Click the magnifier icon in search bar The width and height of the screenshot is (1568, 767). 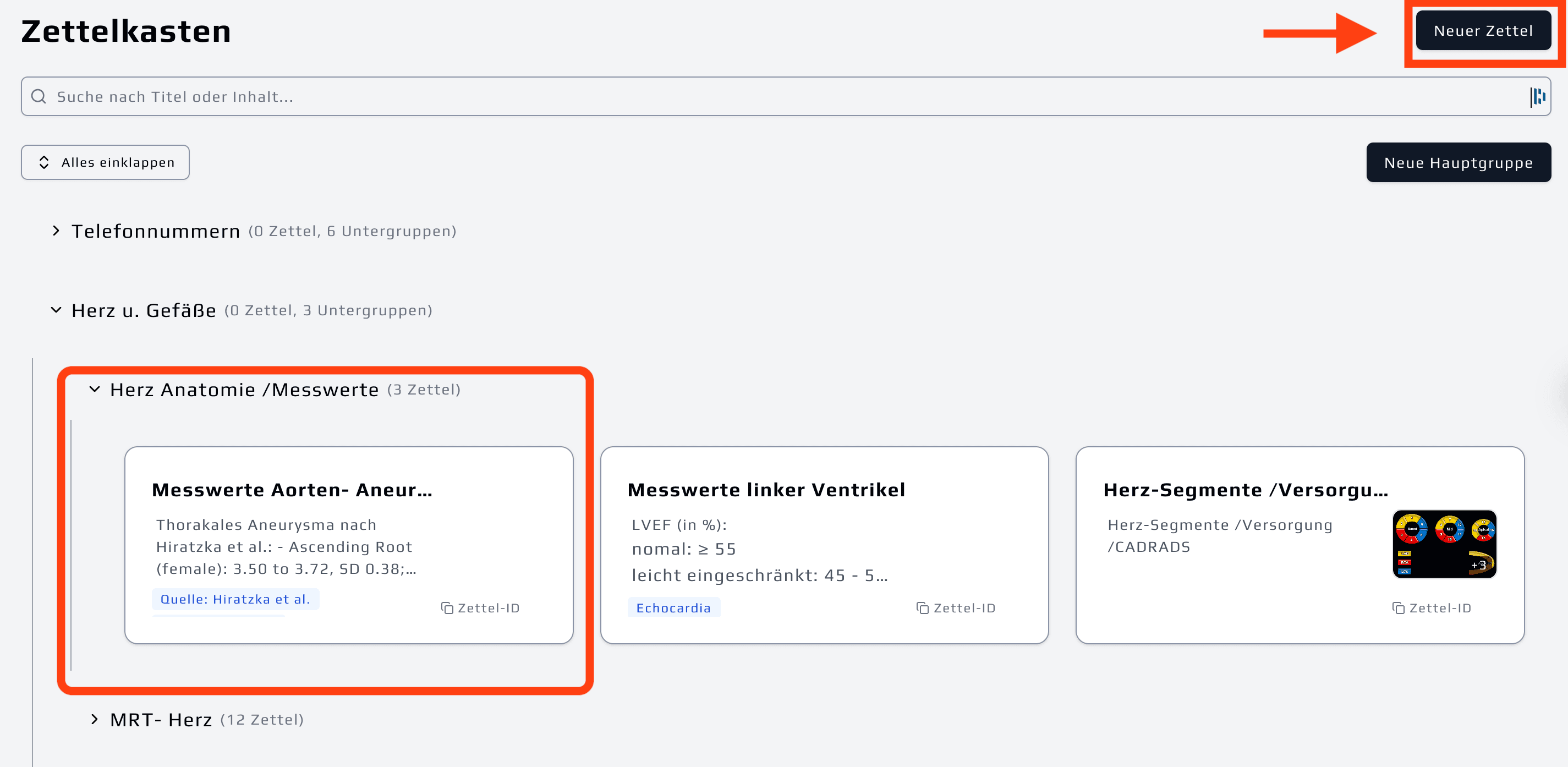(x=39, y=96)
